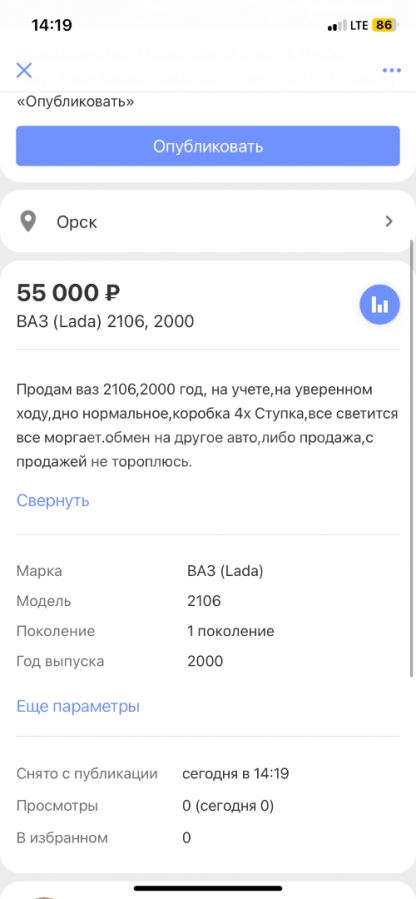Tap the battery indicator showing 86

pyautogui.click(x=383, y=25)
